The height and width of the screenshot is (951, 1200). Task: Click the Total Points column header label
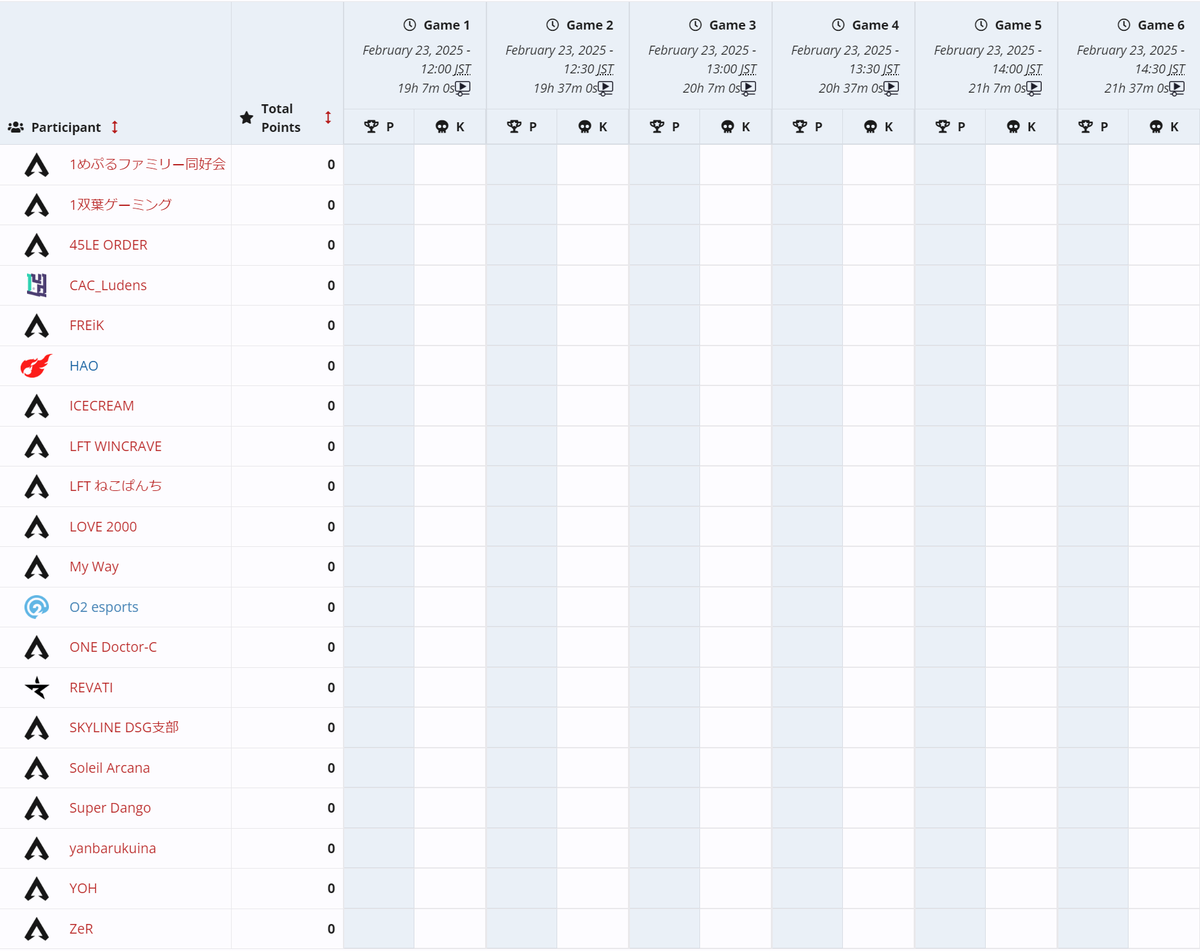(x=281, y=118)
